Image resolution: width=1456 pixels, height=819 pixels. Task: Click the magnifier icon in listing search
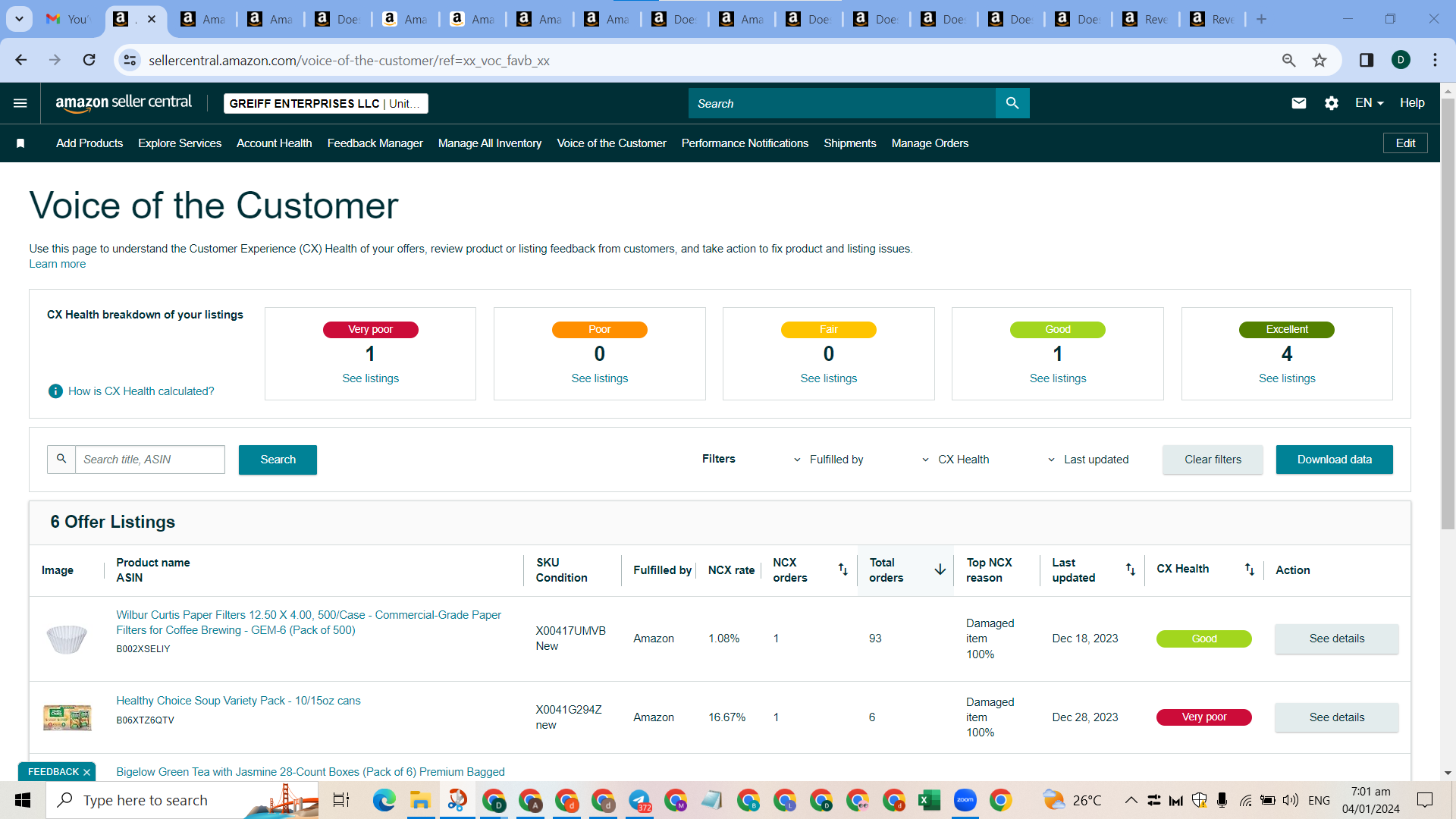coord(61,460)
